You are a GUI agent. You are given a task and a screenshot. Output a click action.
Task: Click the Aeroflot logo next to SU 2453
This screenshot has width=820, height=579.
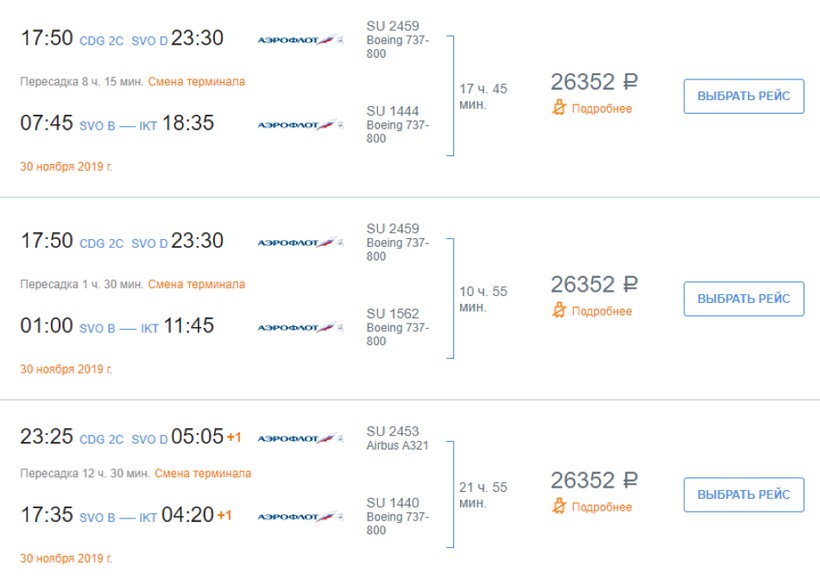point(300,439)
